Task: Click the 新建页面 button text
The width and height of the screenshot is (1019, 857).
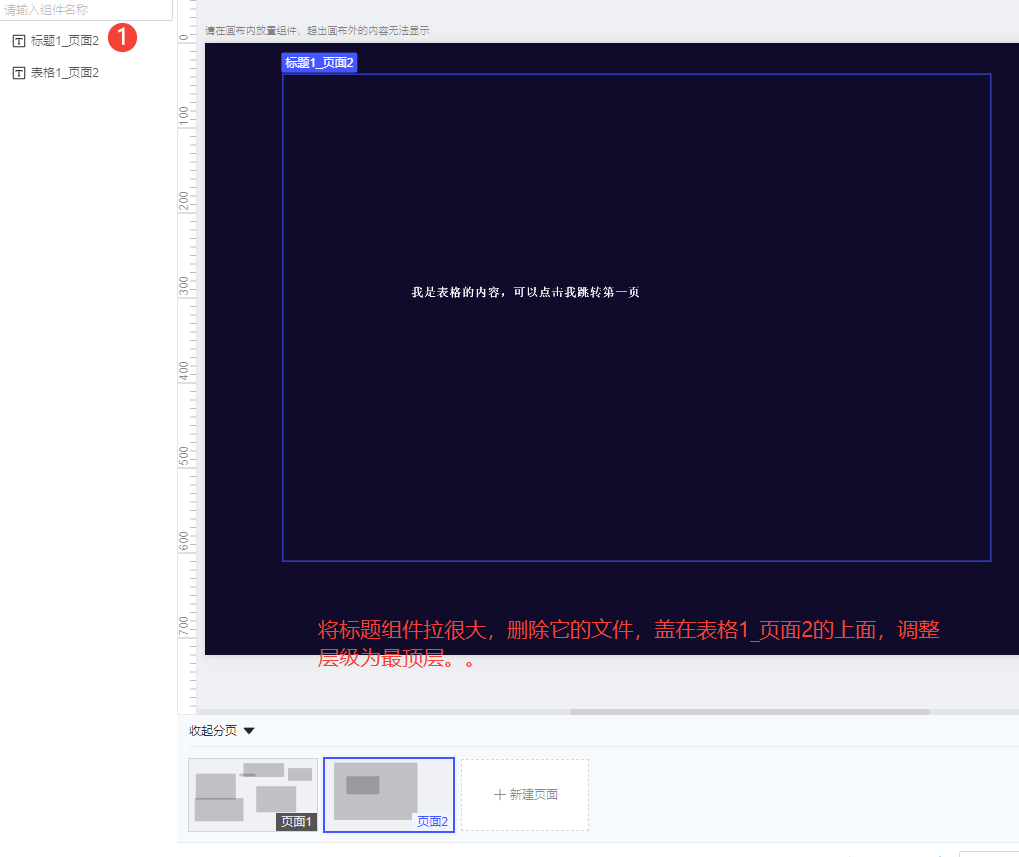Action: pyautogui.click(x=533, y=795)
